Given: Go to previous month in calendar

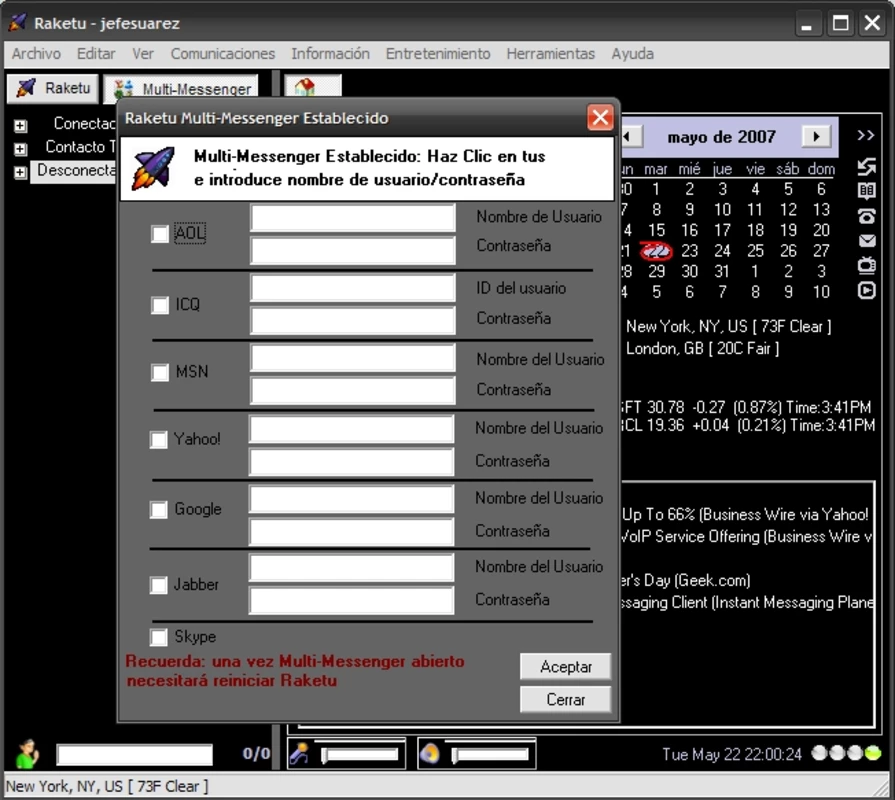Looking at the screenshot, I should pos(630,136).
